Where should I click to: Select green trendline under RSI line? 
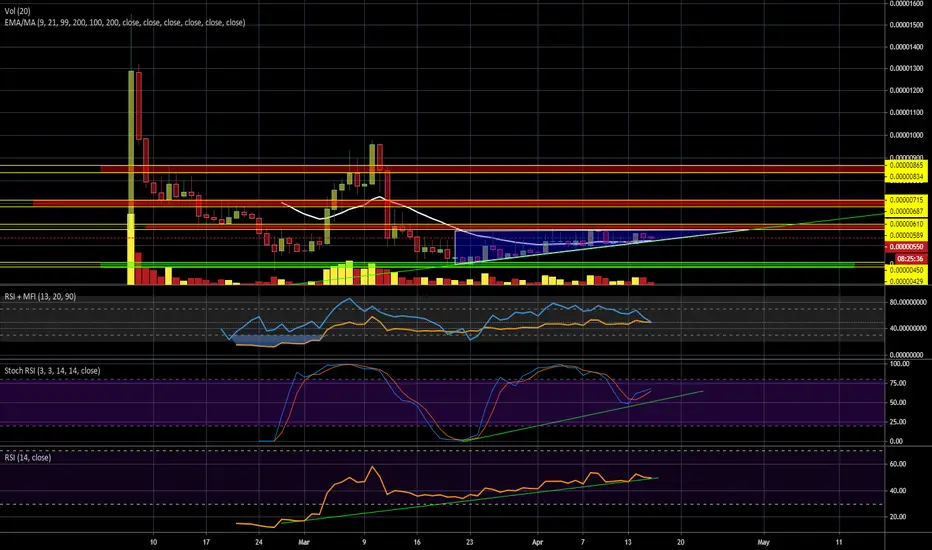coord(470,500)
